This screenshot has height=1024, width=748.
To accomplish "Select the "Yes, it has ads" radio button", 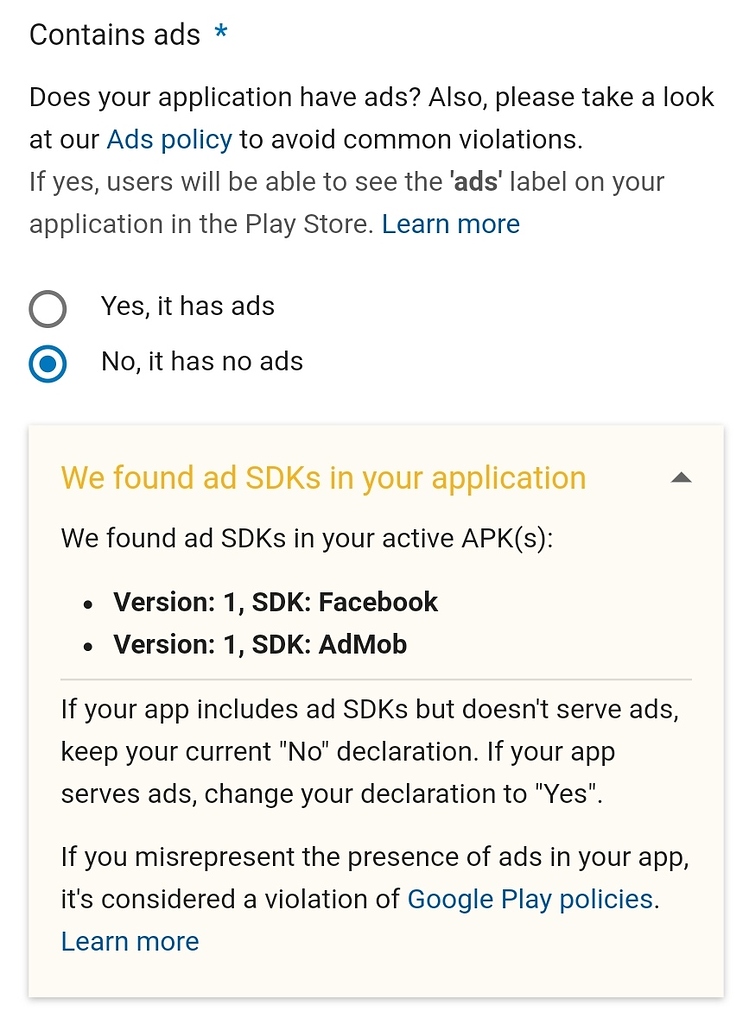I will (x=48, y=309).
